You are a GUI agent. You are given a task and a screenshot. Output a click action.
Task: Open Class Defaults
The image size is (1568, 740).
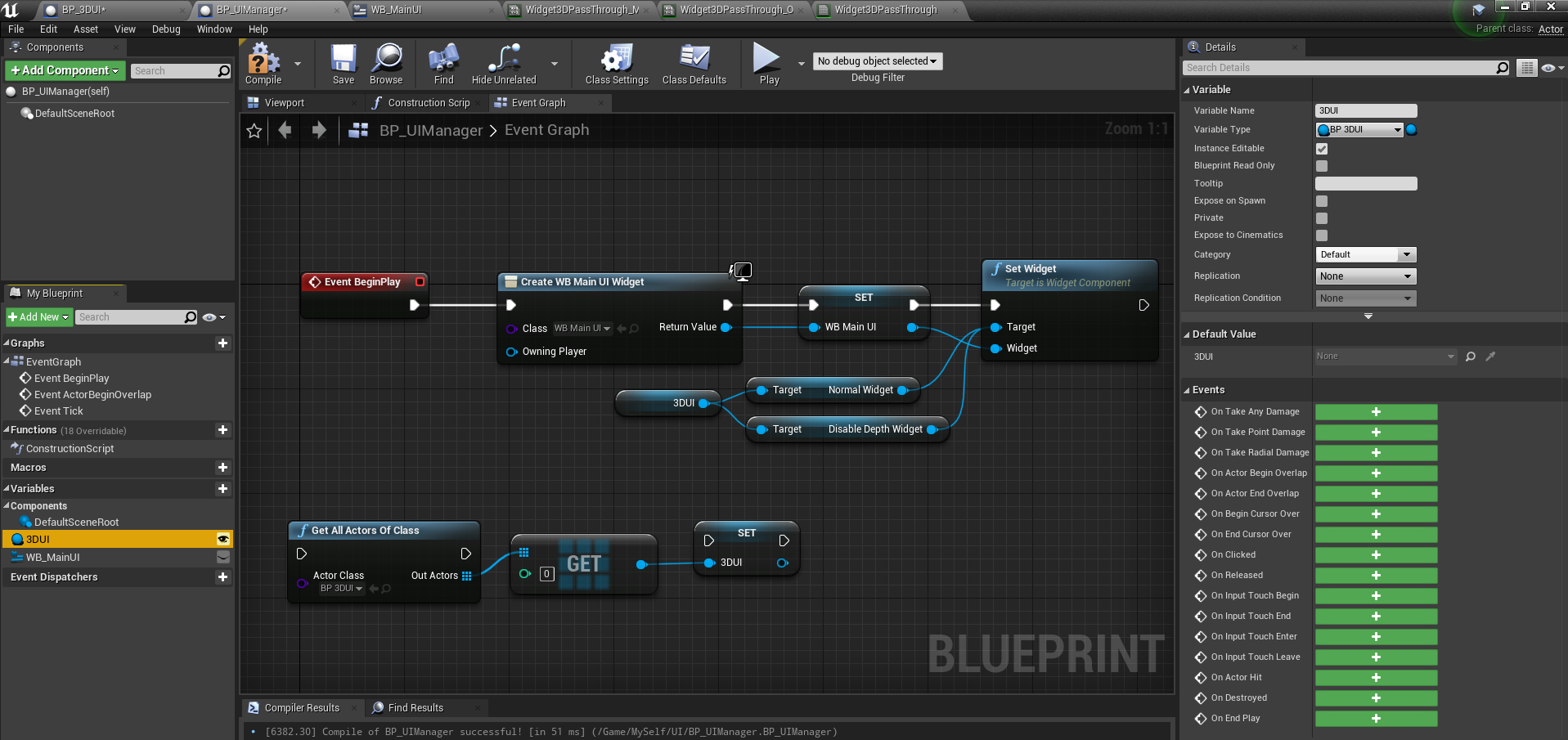[694, 64]
